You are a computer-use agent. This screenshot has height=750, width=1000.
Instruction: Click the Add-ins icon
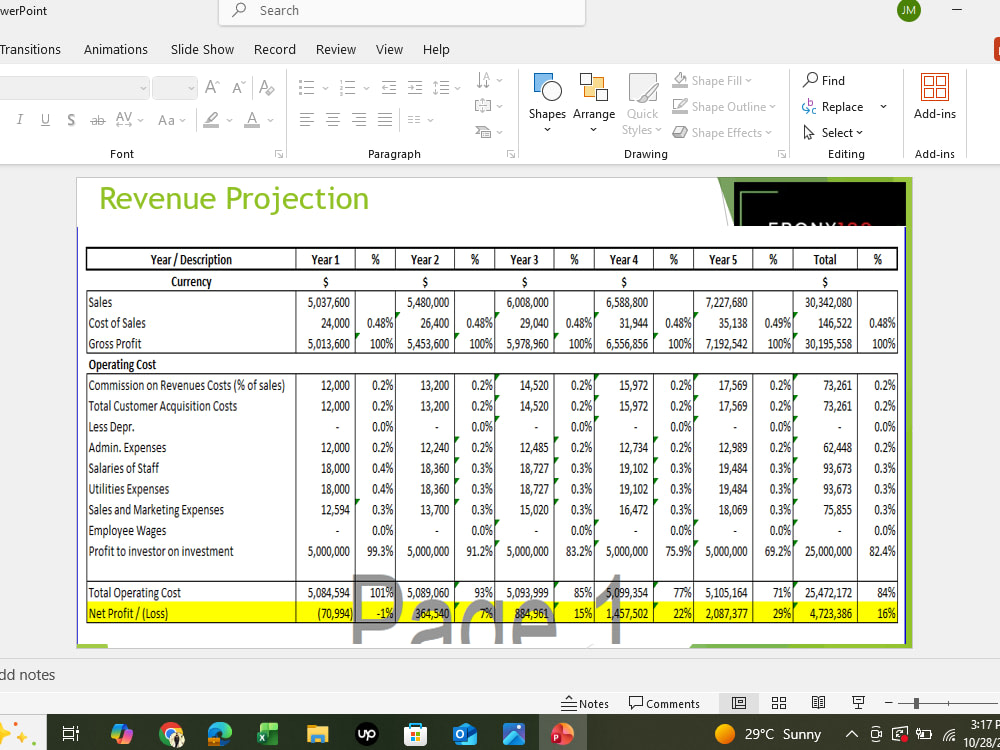(934, 96)
